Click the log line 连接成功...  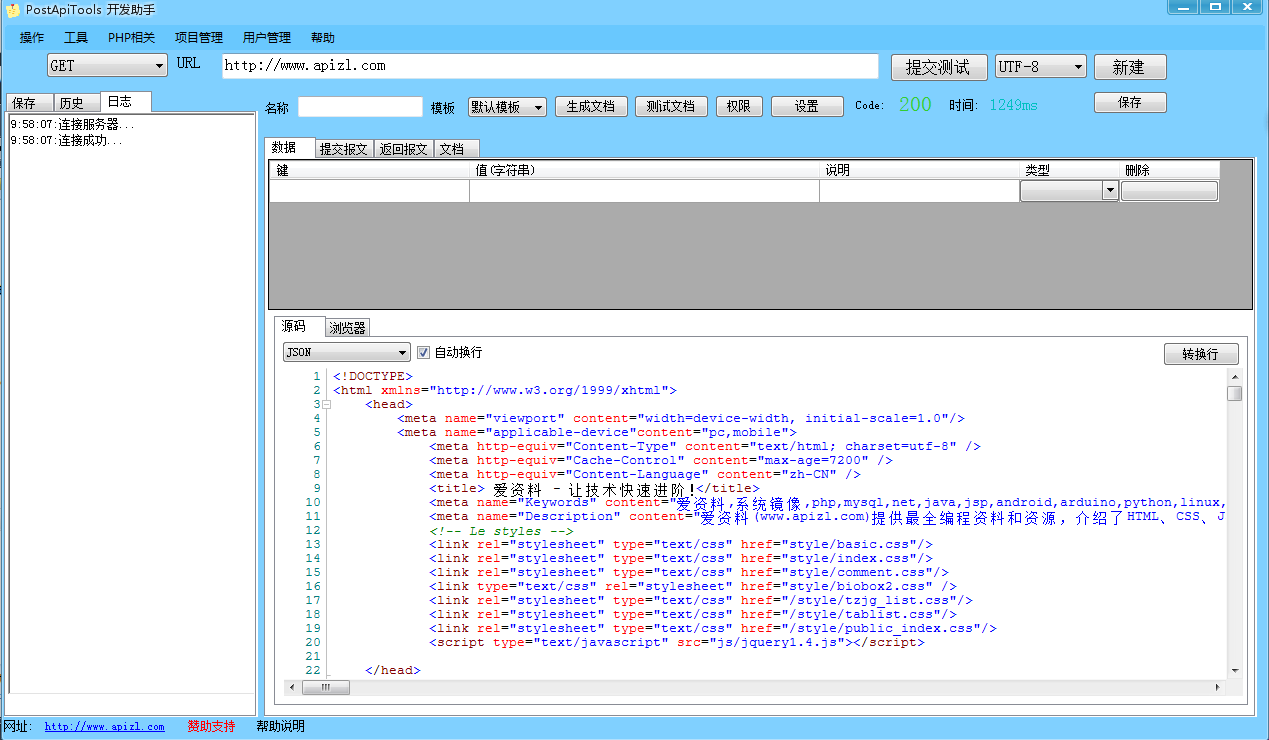pos(67,141)
